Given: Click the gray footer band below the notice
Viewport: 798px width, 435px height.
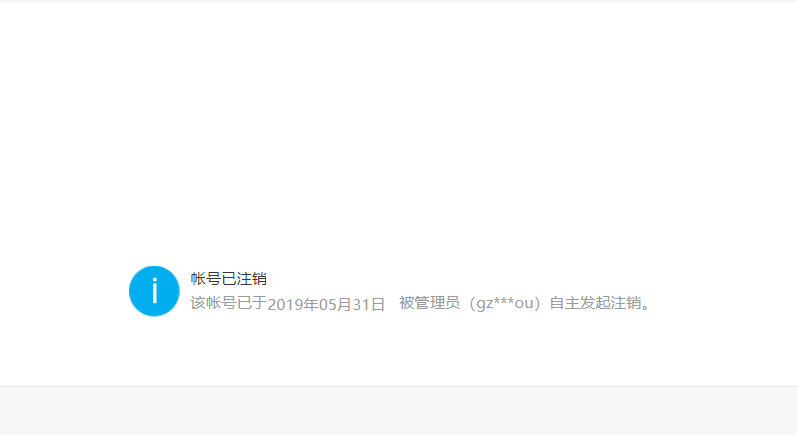Looking at the screenshot, I should coord(399,410).
